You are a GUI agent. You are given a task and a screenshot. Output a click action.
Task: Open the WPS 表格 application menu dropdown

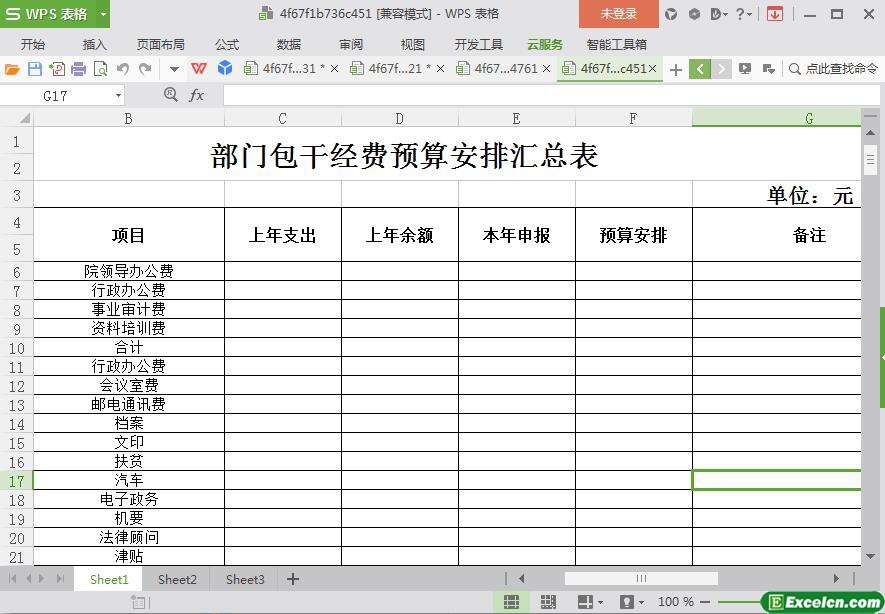click(x=102, y=14)
